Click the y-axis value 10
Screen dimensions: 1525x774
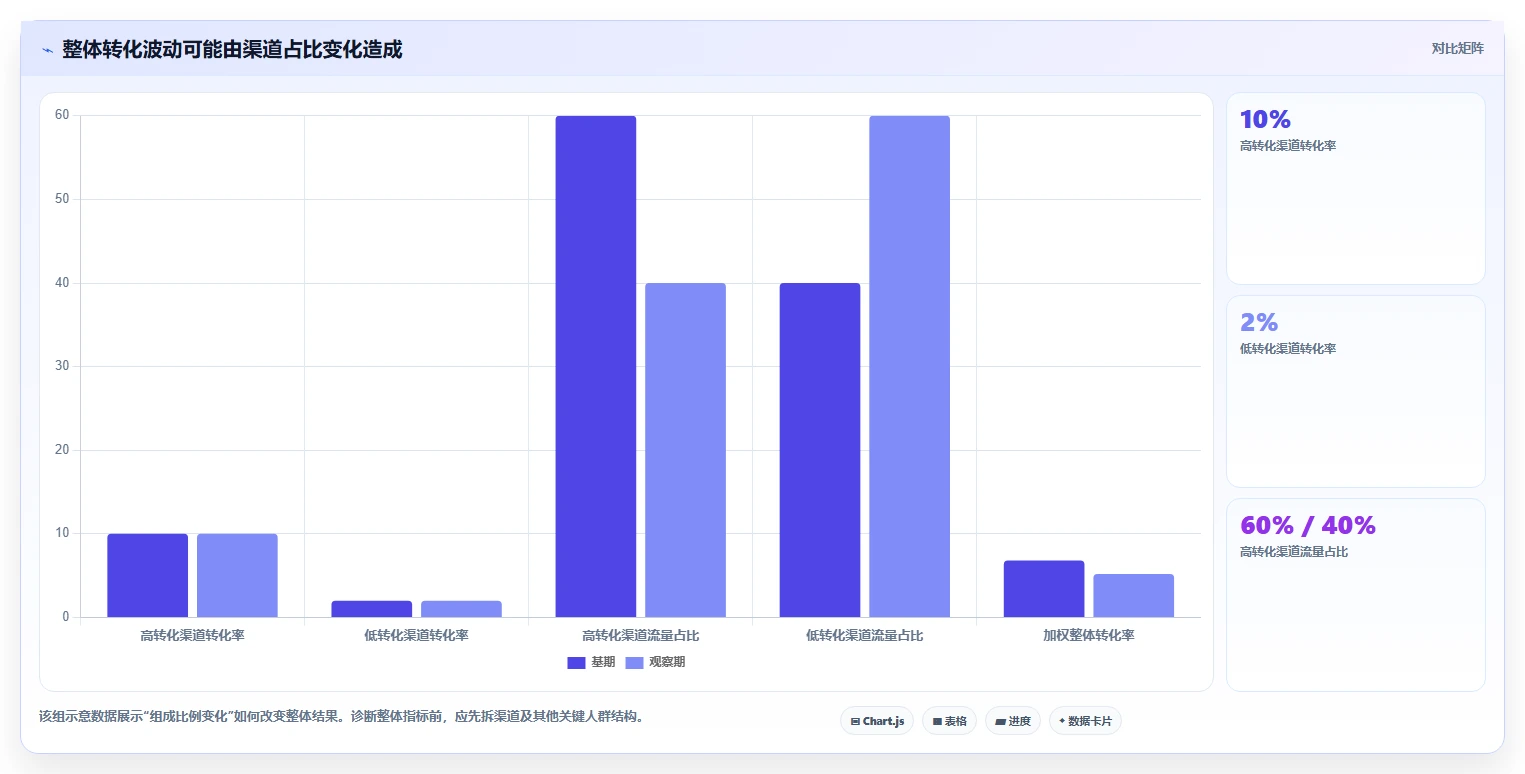coord(62,533)
